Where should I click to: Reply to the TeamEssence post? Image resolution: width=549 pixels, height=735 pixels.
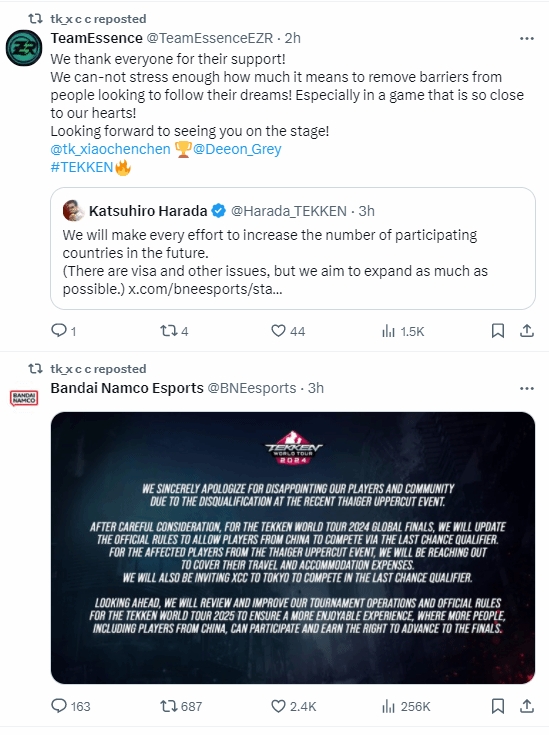coord(63,331)
